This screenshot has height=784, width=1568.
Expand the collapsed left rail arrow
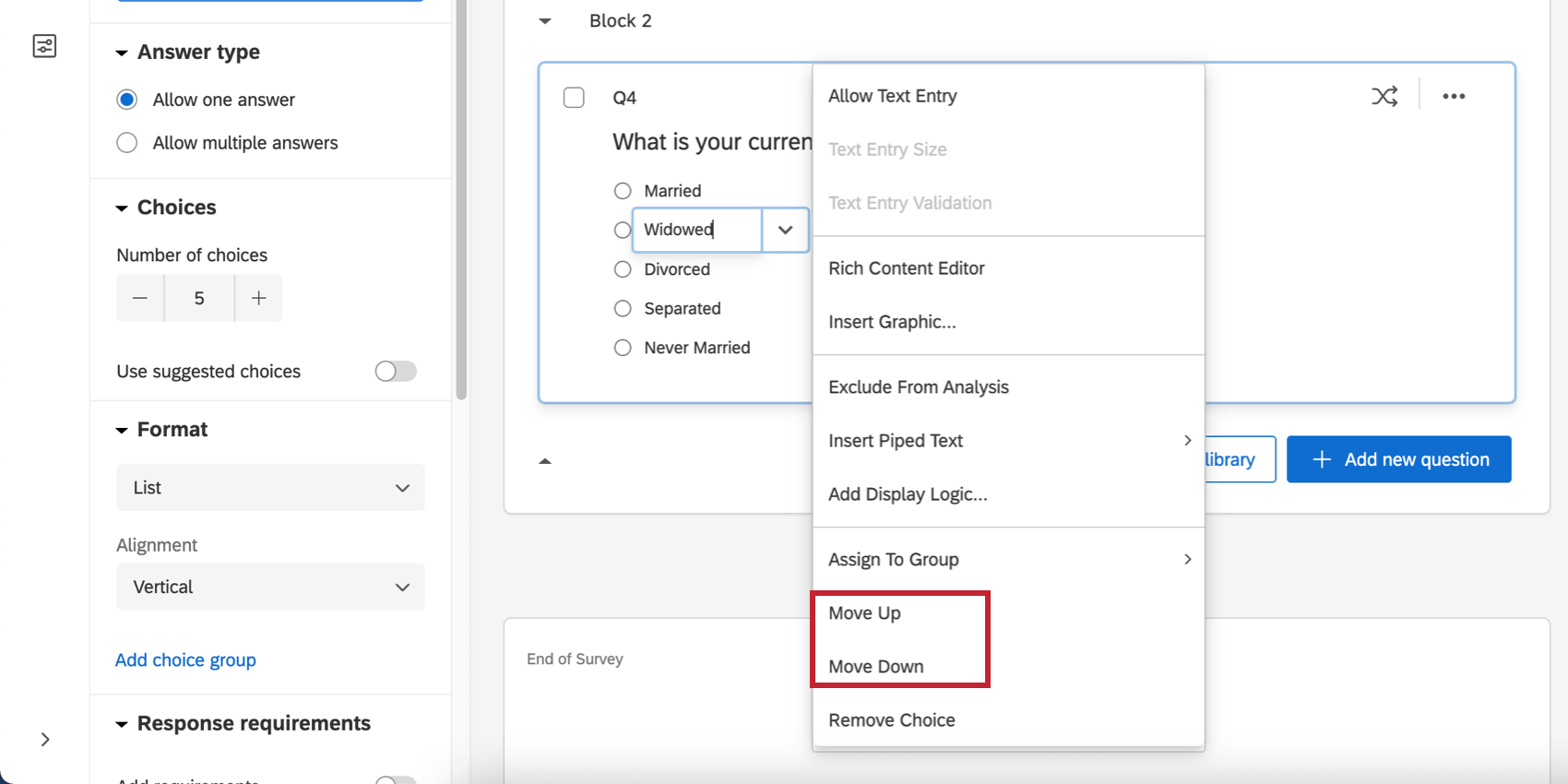point(45,739)
